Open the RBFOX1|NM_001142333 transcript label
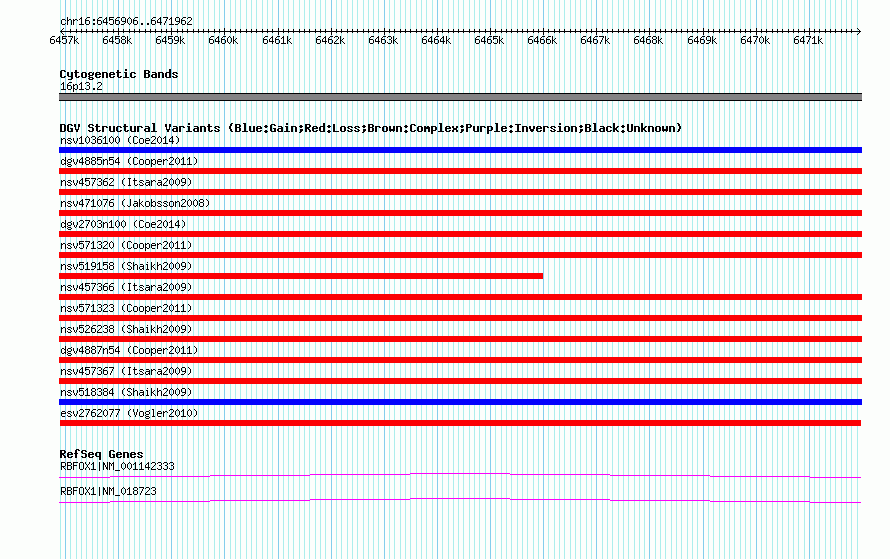Image resolution: width=890 pixels, height=559 pixels. point(117,466)
